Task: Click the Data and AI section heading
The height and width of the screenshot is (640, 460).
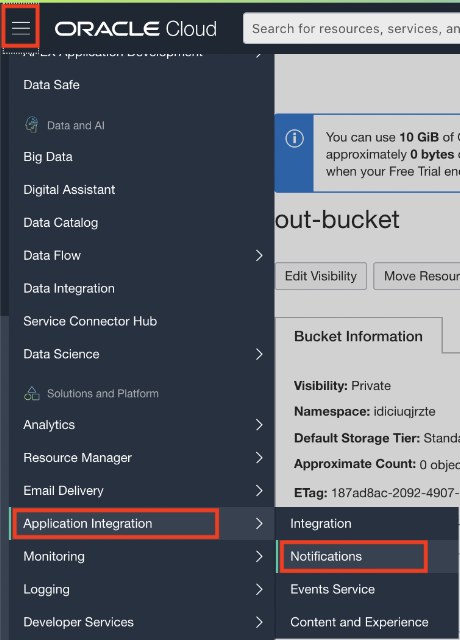Action: click(x=76, y=125)
